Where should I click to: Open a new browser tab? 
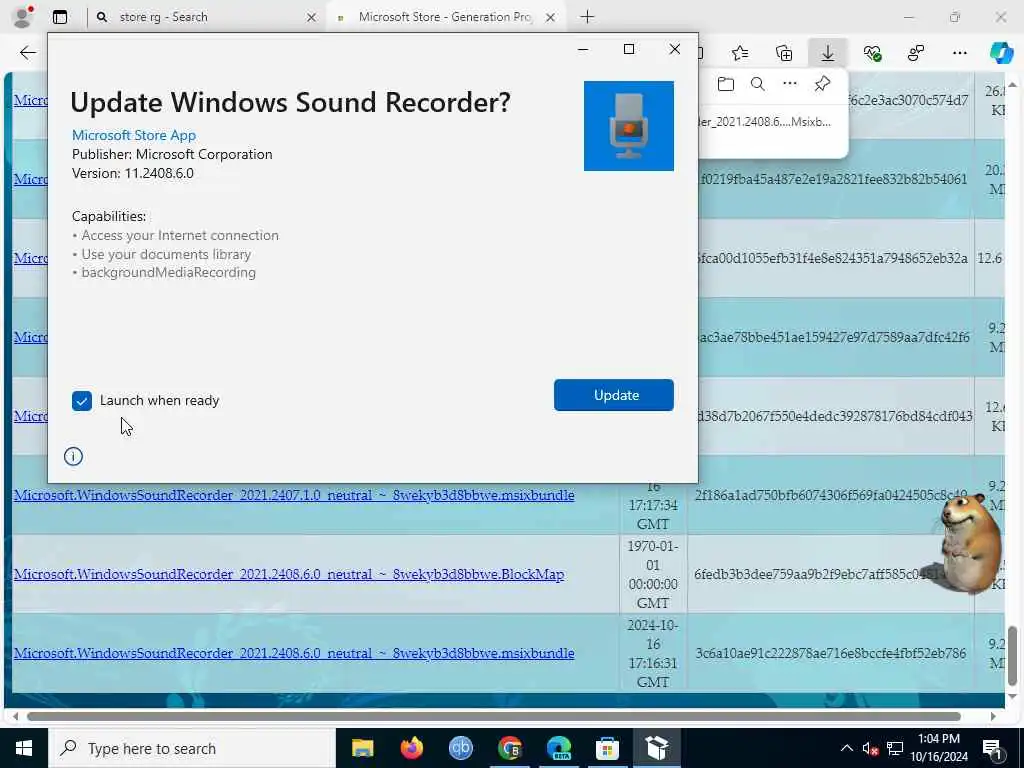[x=587, y=17]
